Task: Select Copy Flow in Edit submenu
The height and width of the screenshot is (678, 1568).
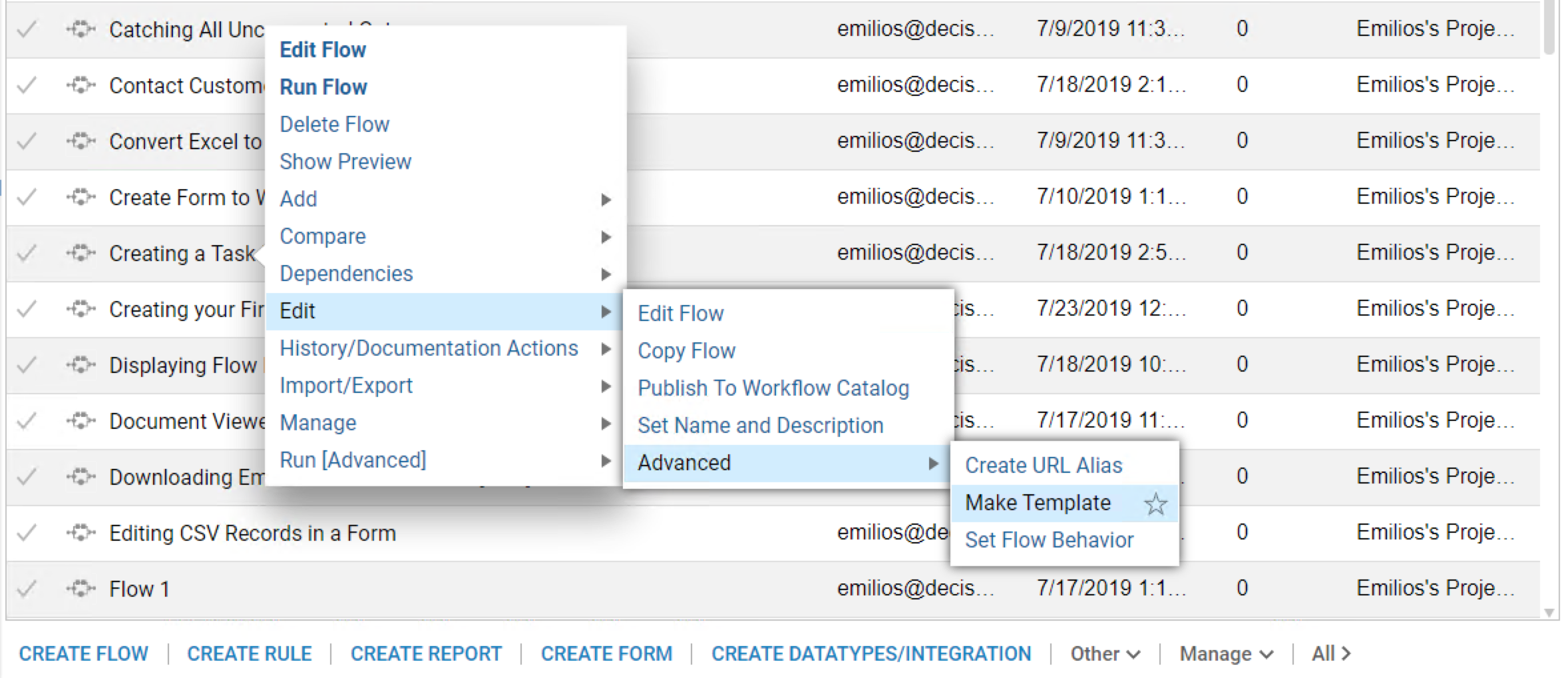Action: tap(686, 351)
